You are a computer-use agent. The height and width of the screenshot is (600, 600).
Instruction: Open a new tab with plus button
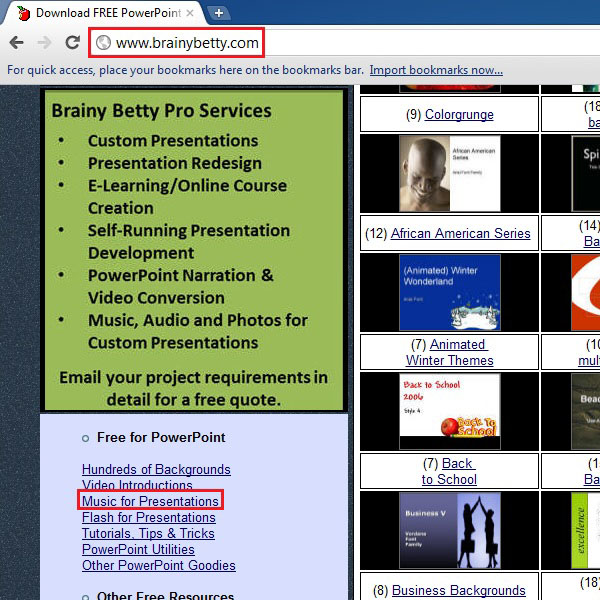(219, 13)
